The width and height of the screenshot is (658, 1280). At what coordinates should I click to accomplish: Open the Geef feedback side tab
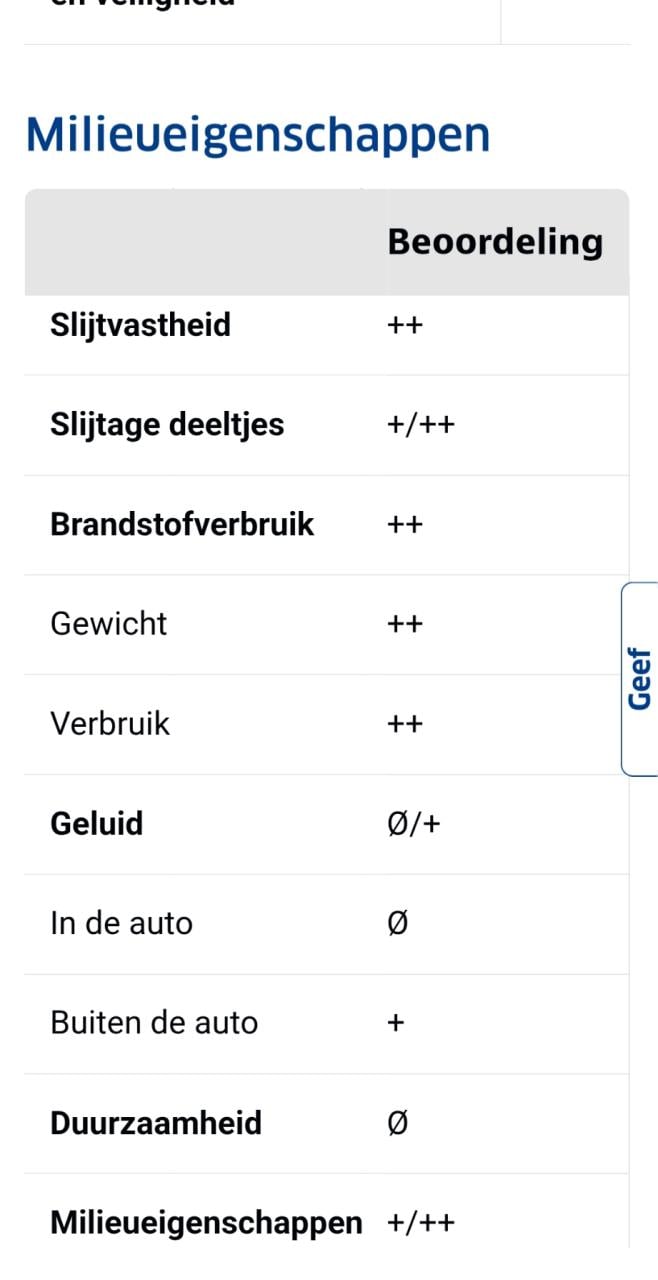coord(640,675)
